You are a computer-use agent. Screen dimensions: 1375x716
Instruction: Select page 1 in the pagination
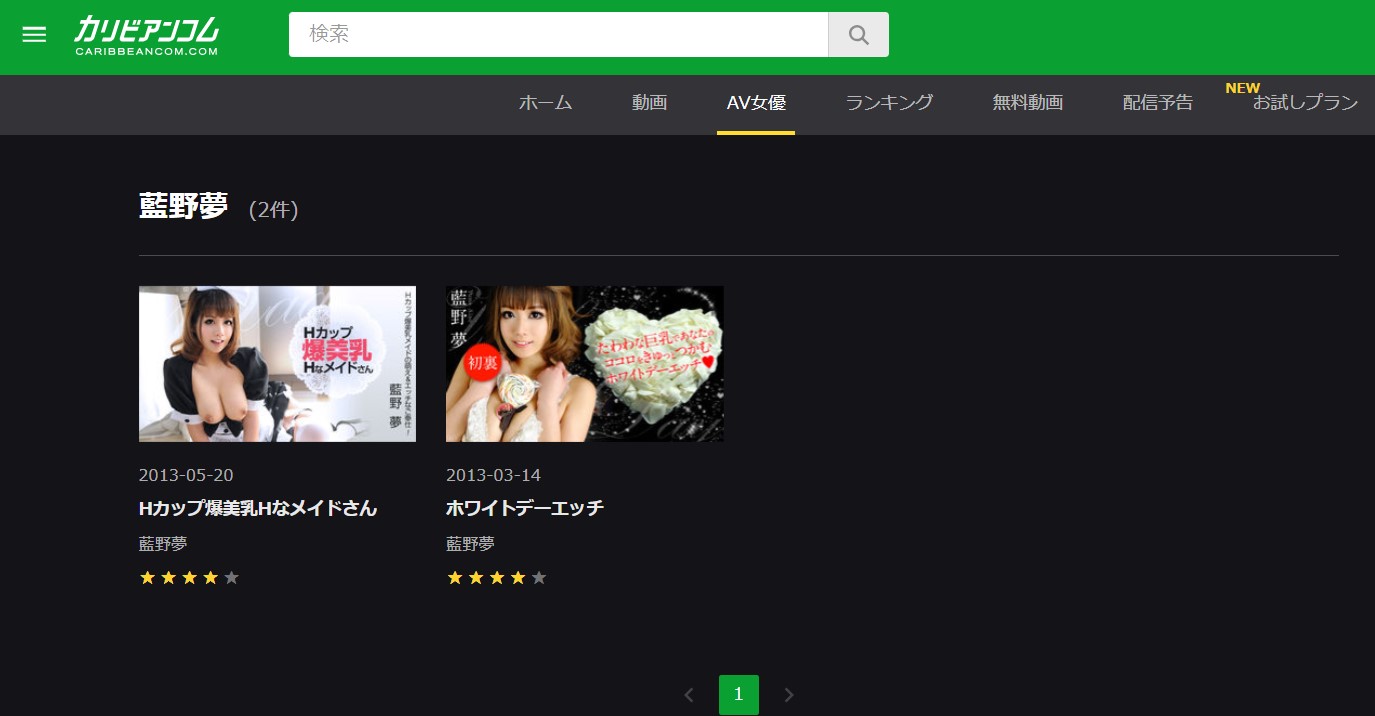coord(738,694)
